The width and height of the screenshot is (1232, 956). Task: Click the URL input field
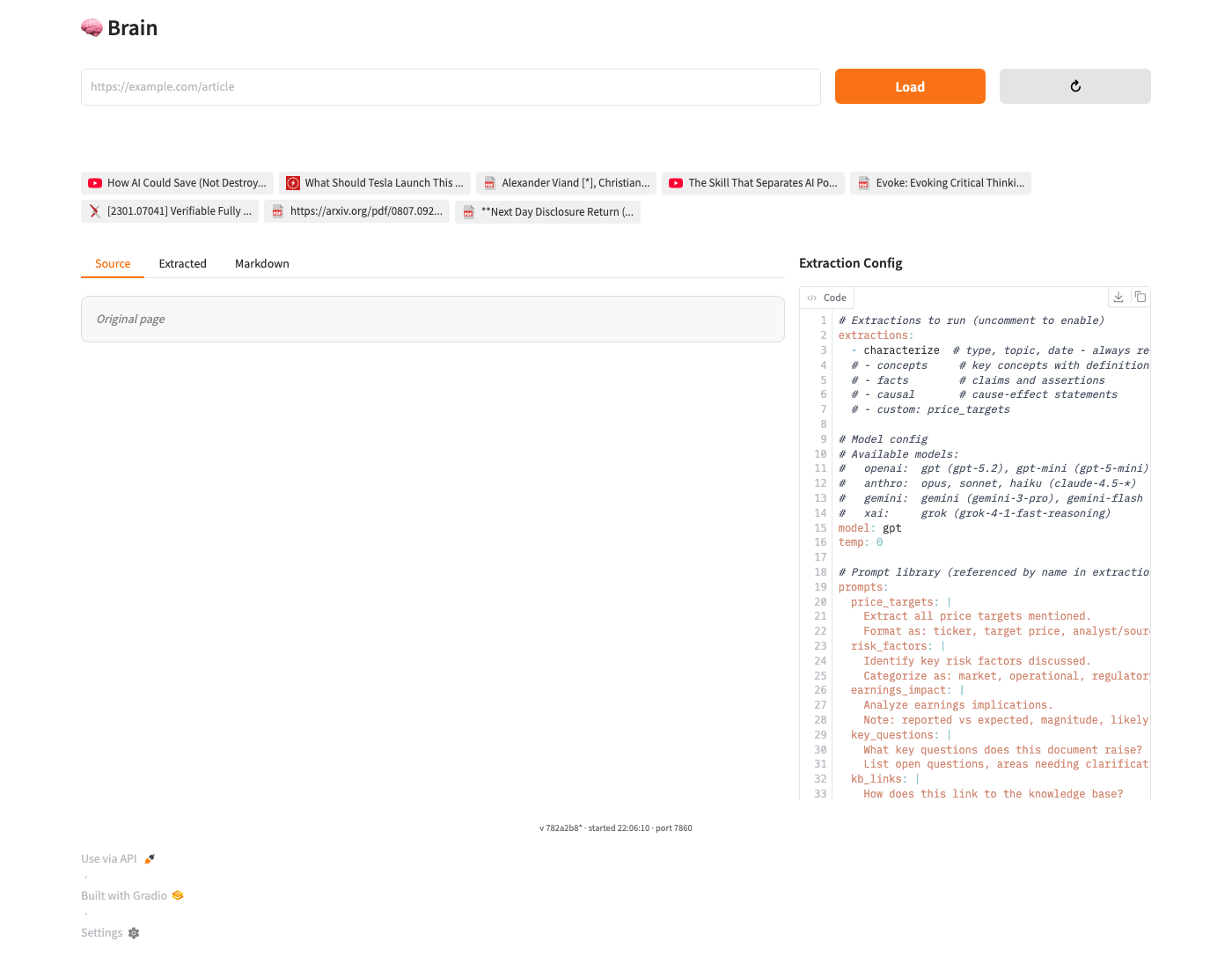click(x=451, y=87)
